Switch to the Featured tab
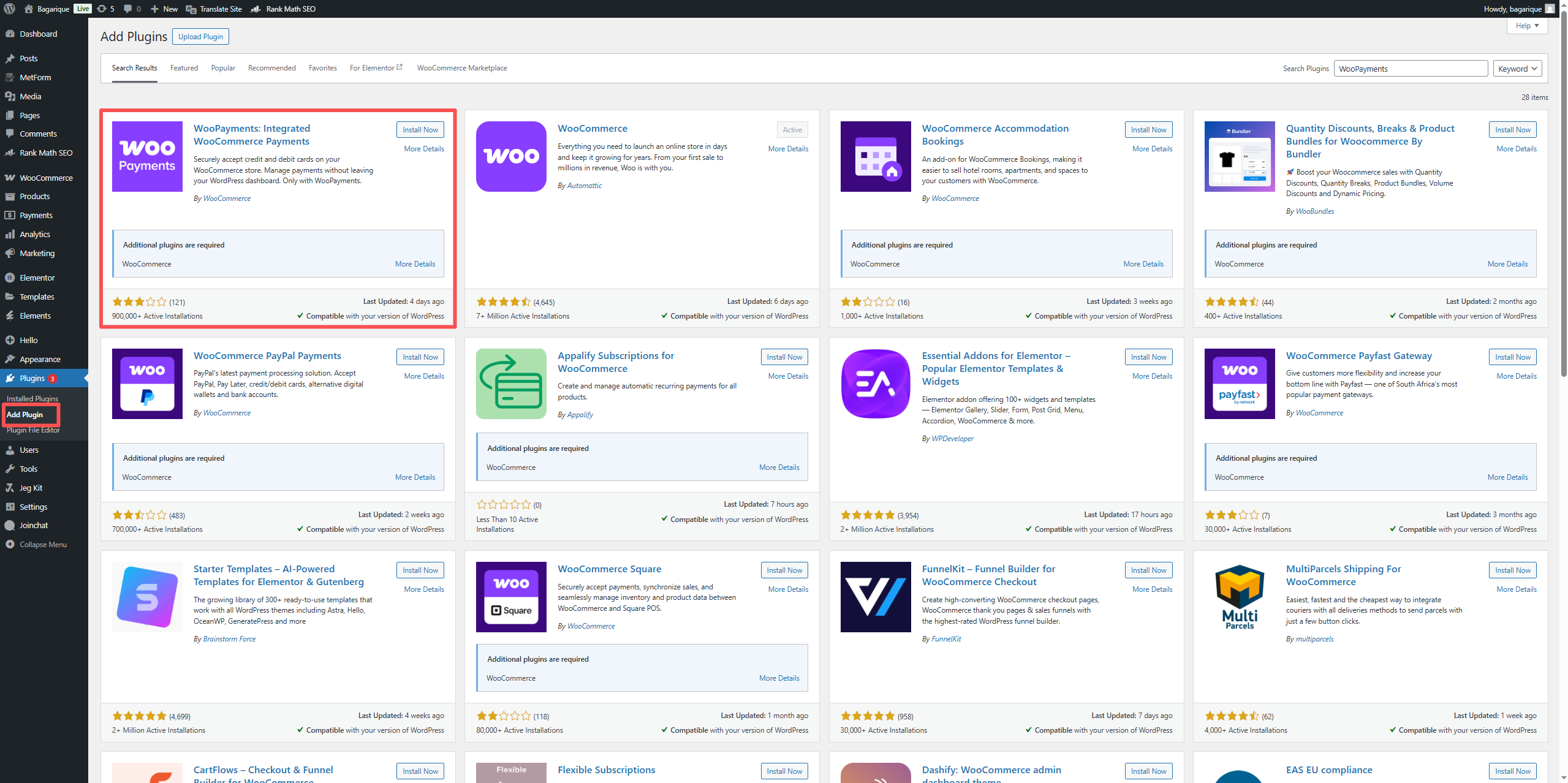The image size is (1568, 783). pyautogui.click(x=184, y=68)
